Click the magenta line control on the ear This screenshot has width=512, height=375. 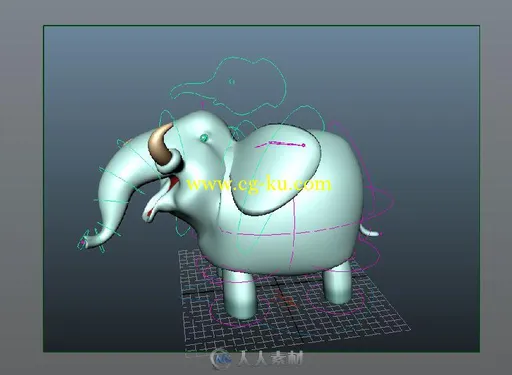tap(280, 144)
